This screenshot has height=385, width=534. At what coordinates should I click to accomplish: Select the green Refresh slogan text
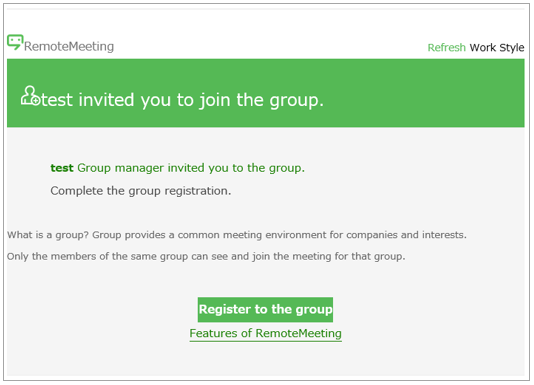click(446, 47)
